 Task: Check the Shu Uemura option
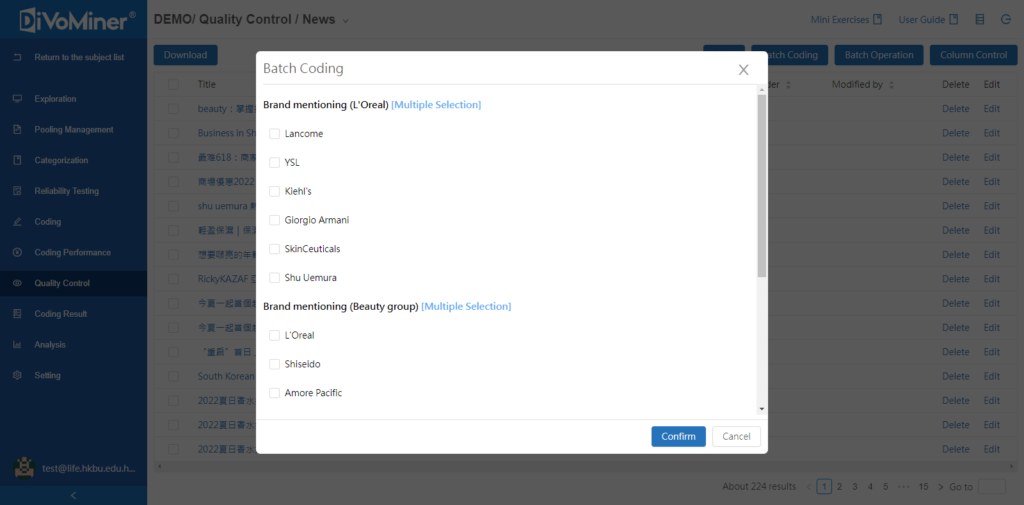[x=274, y=278]
